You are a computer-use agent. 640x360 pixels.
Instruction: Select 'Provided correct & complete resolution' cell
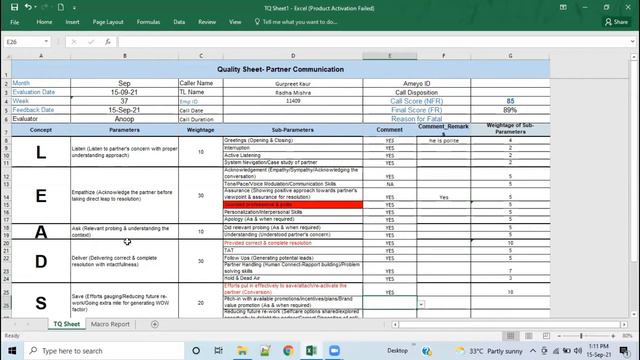293,243
